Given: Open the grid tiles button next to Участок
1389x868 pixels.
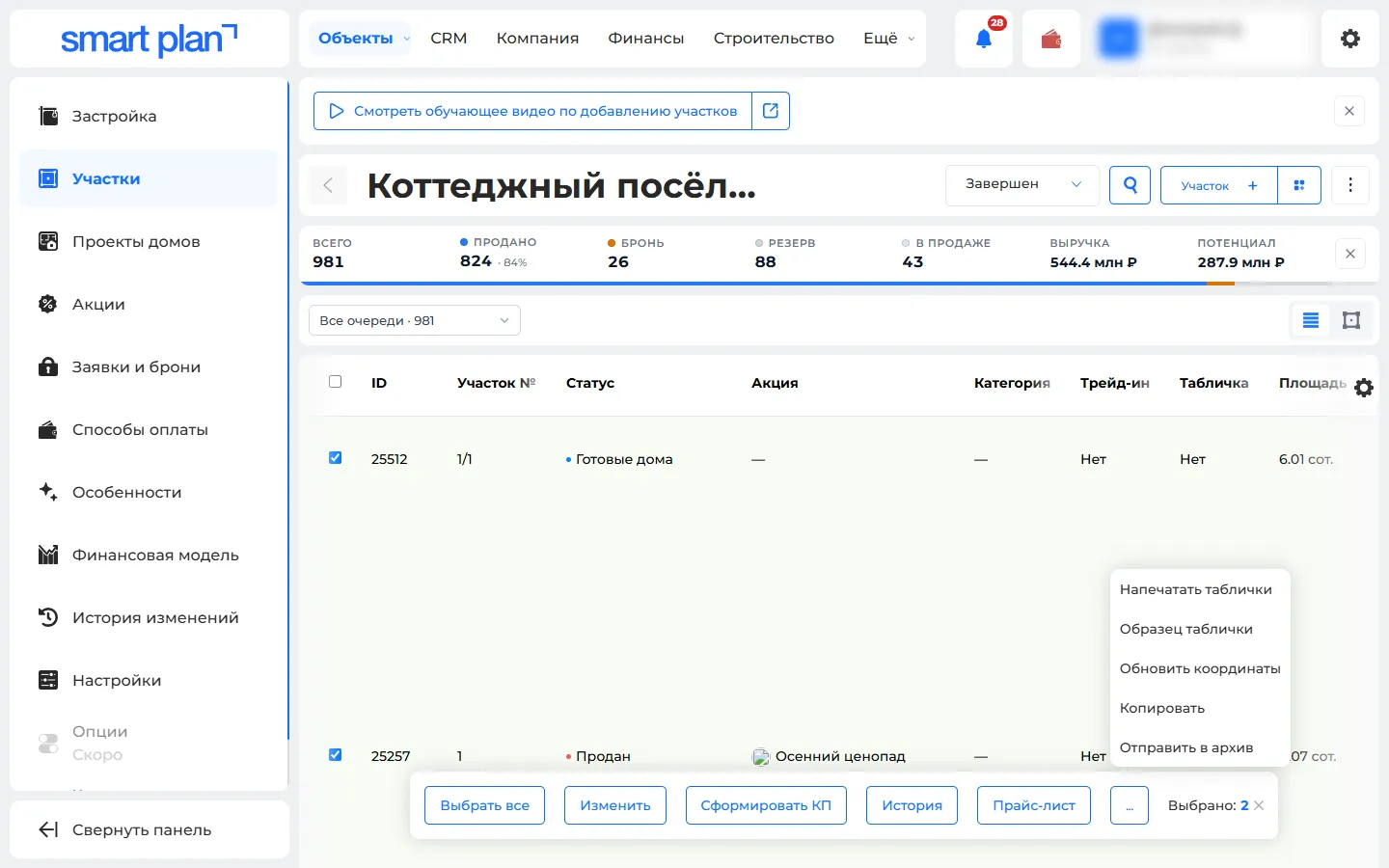Looking at the screenshot, I should [x=1299, y=185].
